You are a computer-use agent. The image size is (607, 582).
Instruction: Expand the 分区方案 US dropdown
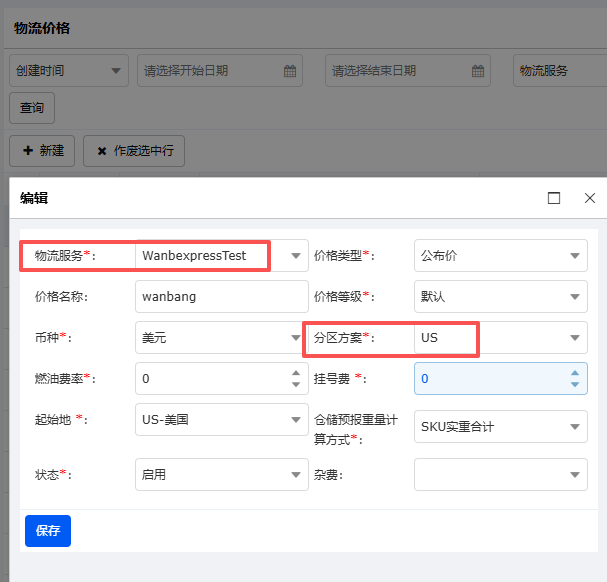pyautogui.click(x=574, y=338)
